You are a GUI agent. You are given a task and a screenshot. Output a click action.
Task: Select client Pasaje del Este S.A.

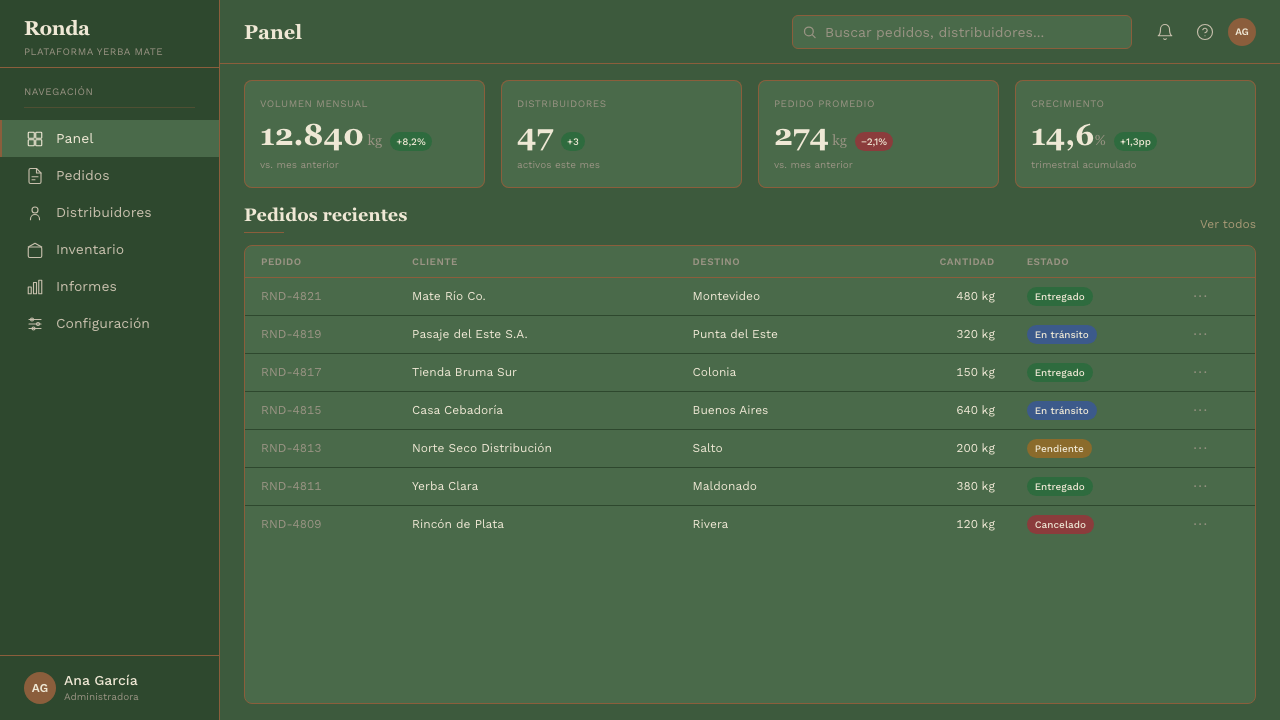(470, 334)
